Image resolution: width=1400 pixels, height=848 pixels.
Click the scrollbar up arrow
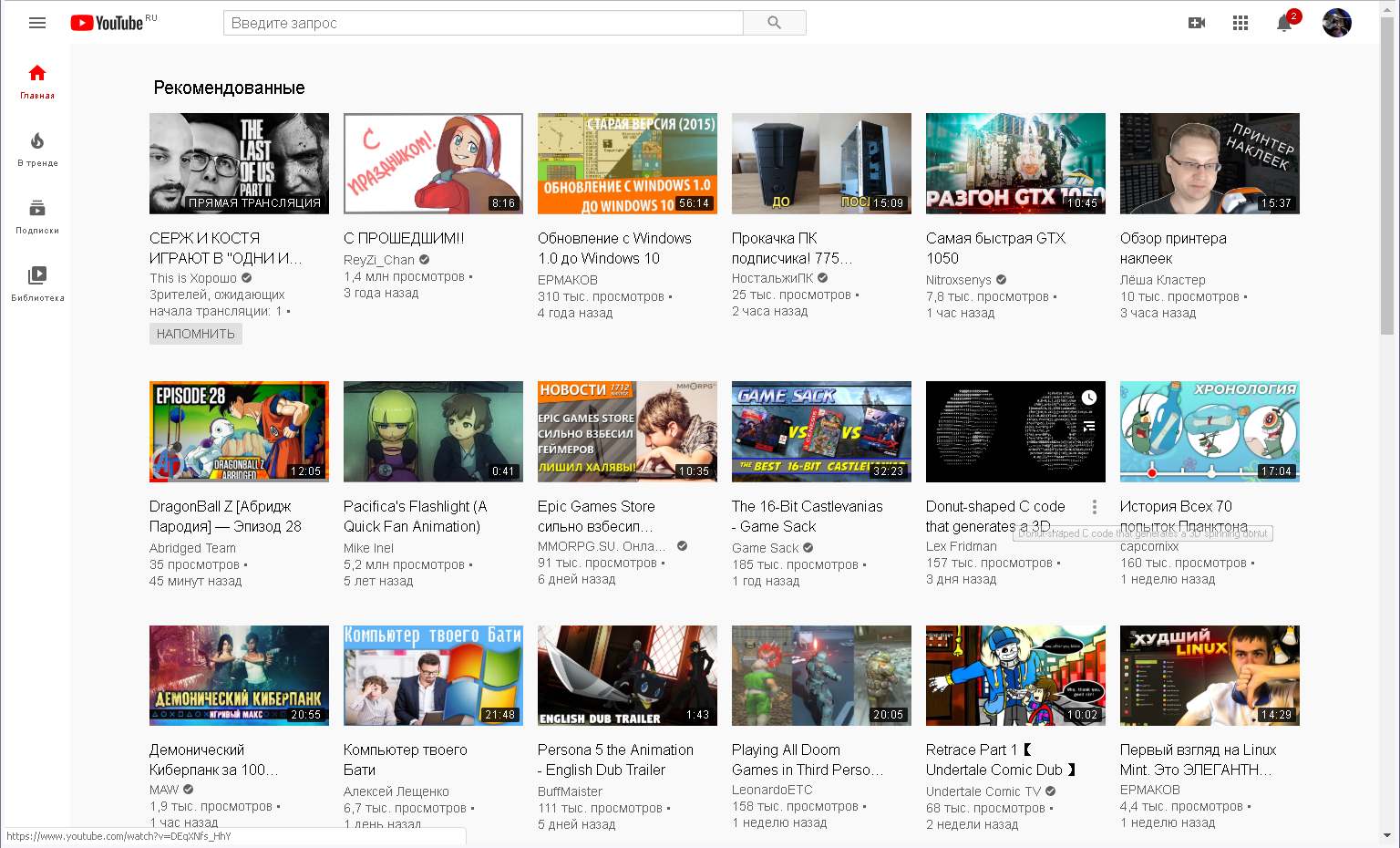click(1387, 7)
